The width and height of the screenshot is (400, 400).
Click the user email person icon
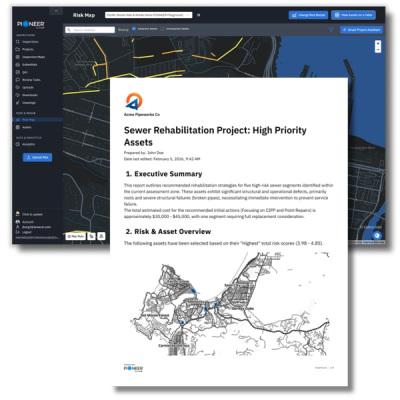[x=18, y=227]
